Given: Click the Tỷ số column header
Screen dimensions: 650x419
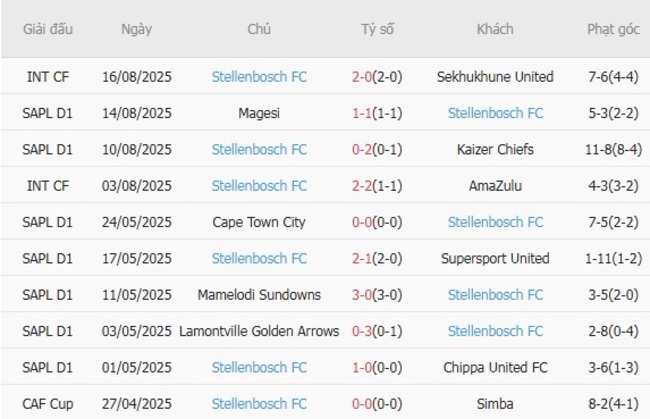Looking at the screenshot, I should (x=377, y=29).
